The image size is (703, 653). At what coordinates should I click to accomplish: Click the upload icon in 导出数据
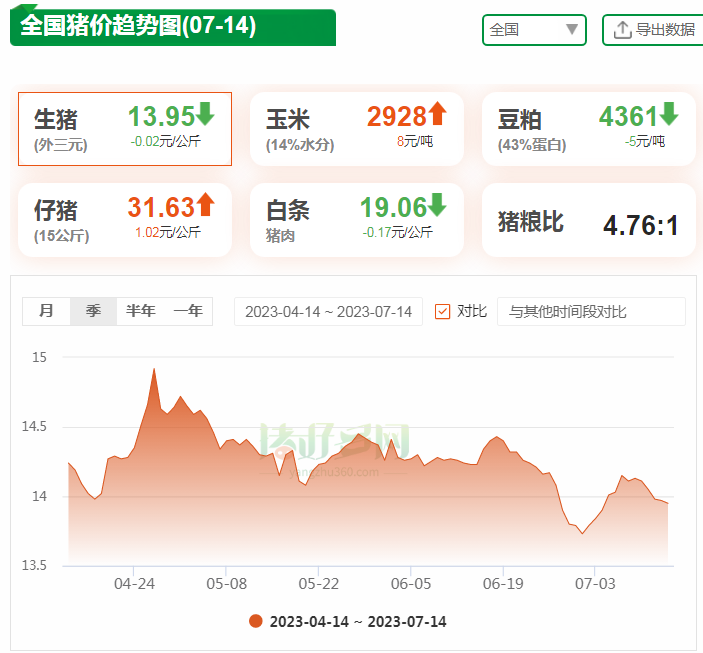pos(622,30)
